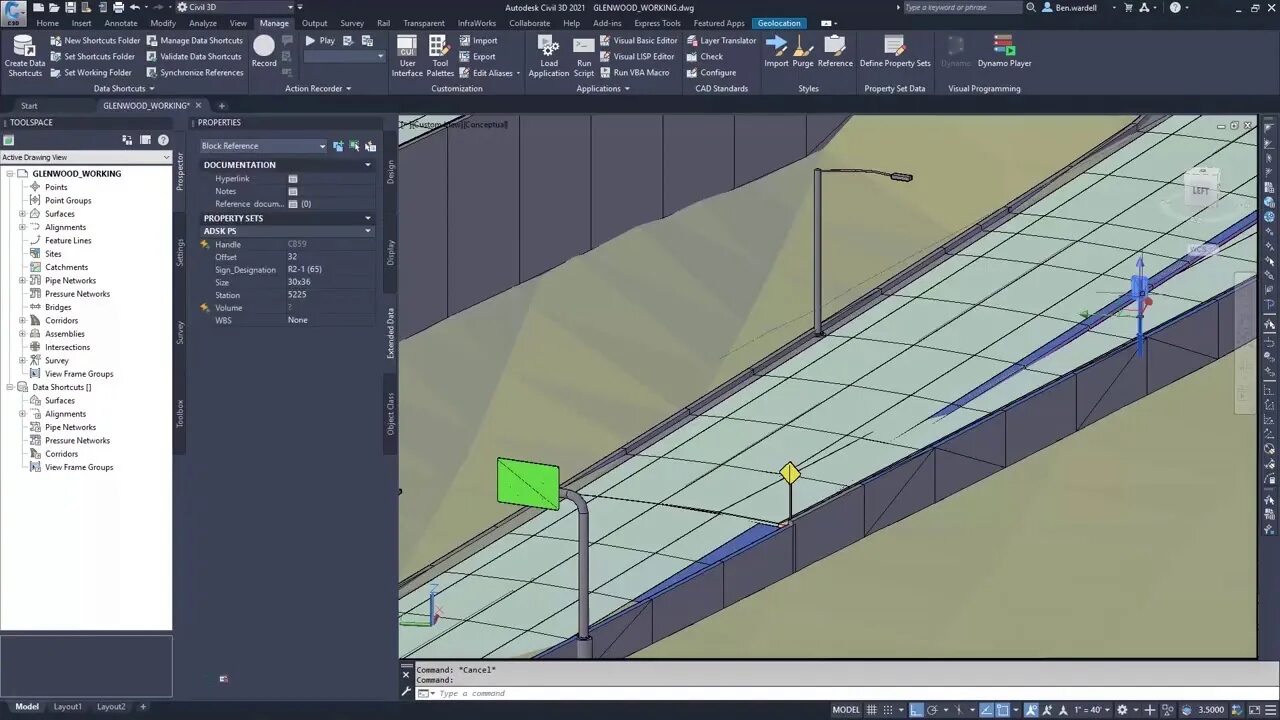The width and height of the screenshot is (1280, 720).
Task: Launch the Import styles tool
Action: pos(776,51)
